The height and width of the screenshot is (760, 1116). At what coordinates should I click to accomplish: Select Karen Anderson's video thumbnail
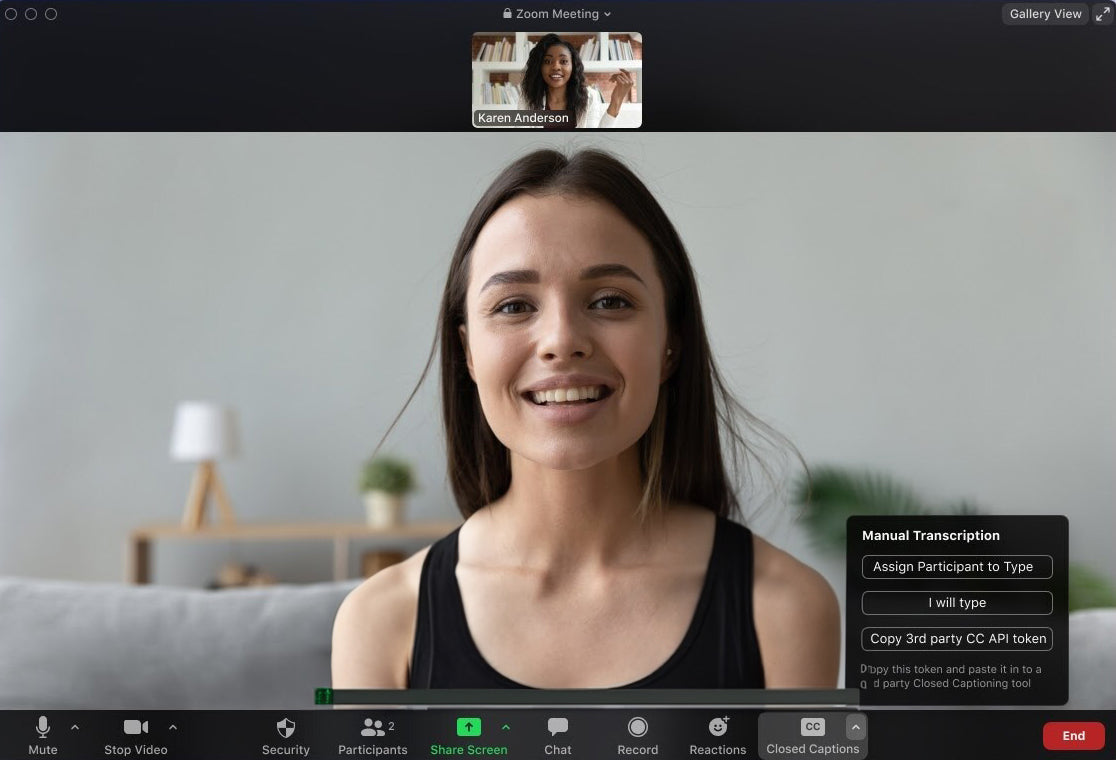(557, 80)
